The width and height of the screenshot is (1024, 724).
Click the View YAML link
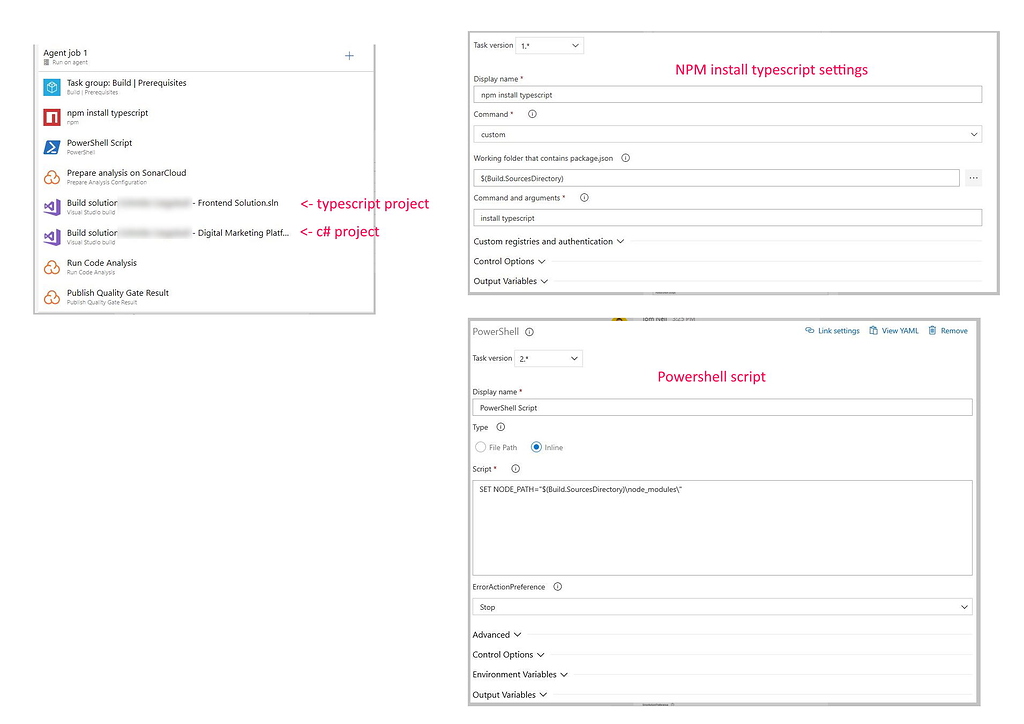[894, 331]
